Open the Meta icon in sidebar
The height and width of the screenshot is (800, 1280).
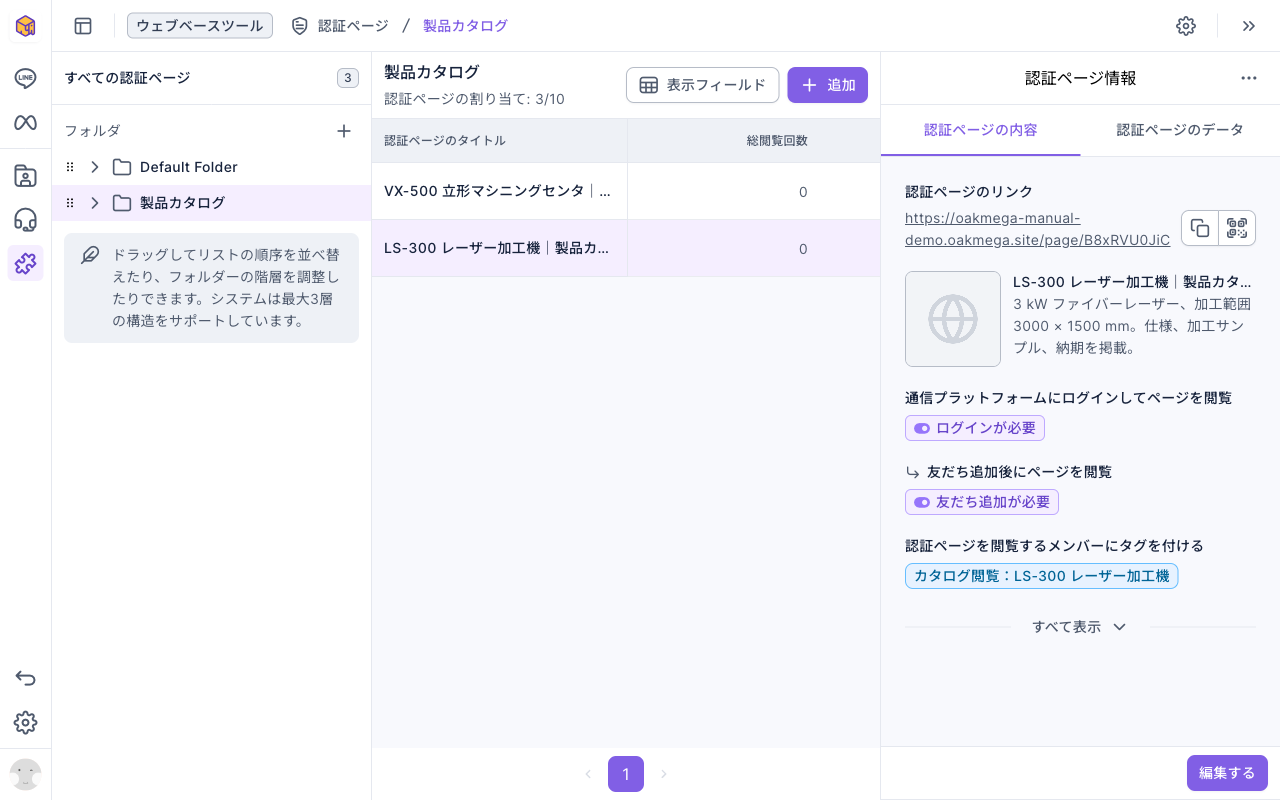pos(25,122)
